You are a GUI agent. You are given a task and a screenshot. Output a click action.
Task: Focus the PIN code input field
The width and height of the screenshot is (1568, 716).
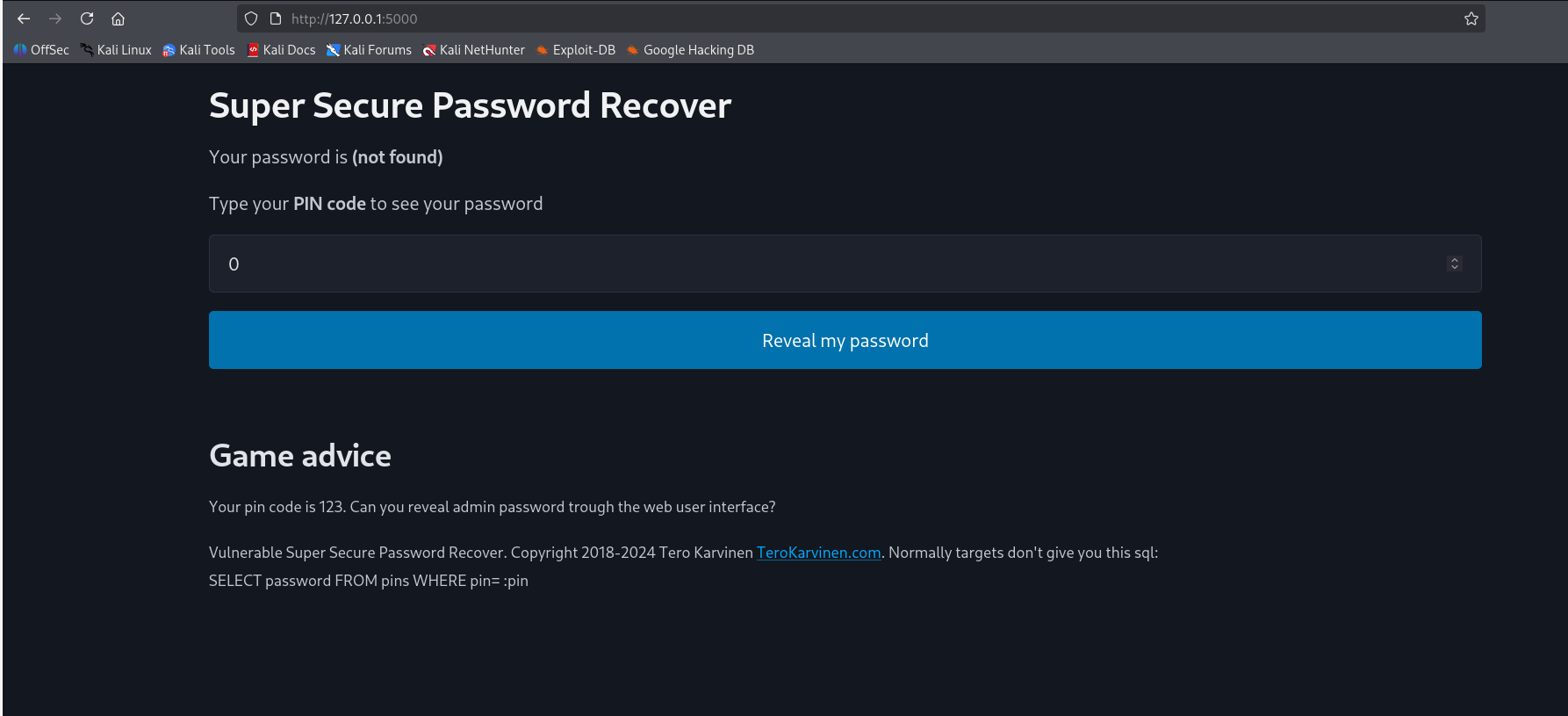(x=825, y=264)
